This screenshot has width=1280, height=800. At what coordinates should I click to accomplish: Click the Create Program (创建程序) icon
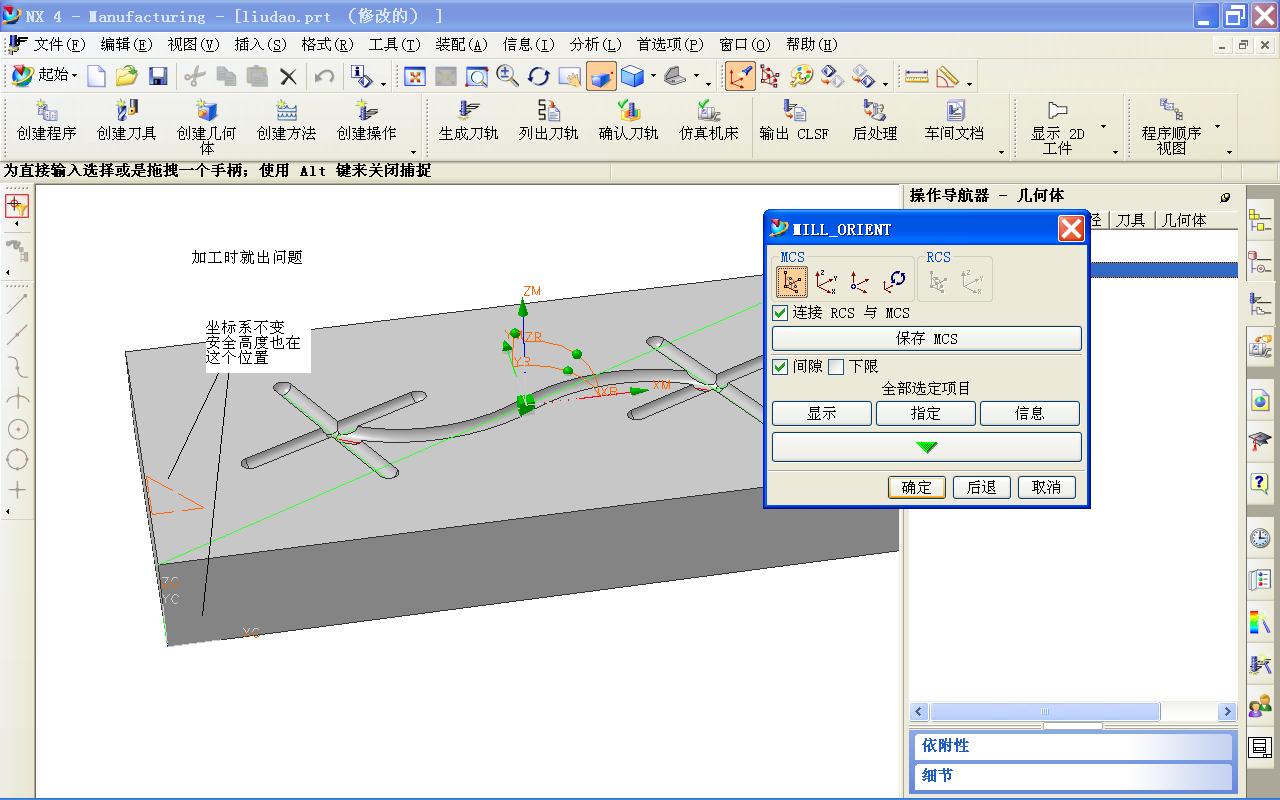(46, 120)
